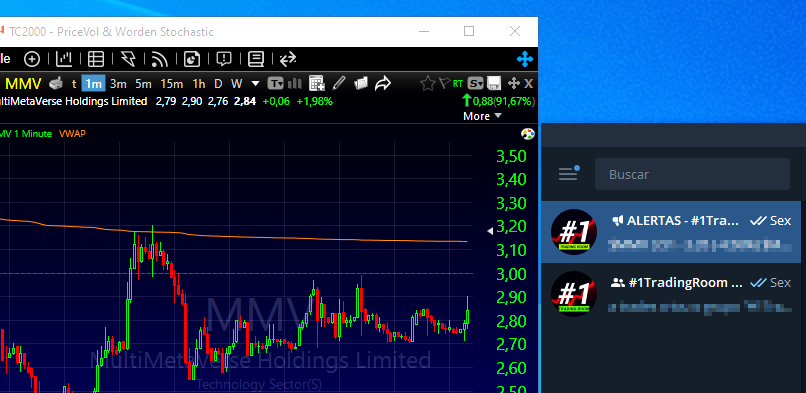The image size is (806, 393).
Task: Open the watchlist table icon
Action: [x=96, y=60]
